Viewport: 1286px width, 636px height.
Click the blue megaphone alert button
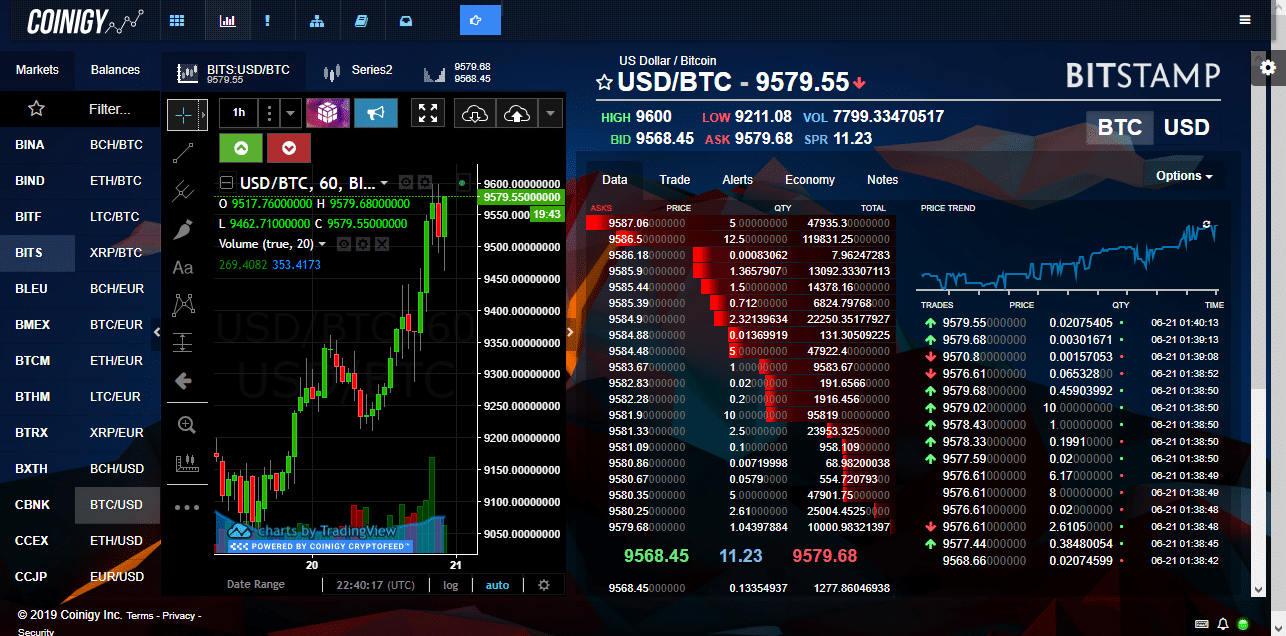pos(376,113)
